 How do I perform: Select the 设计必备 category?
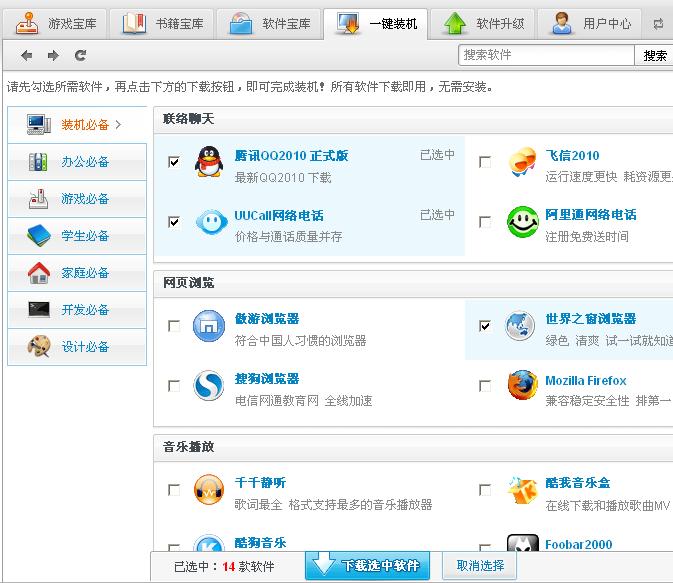pos(77,346)
